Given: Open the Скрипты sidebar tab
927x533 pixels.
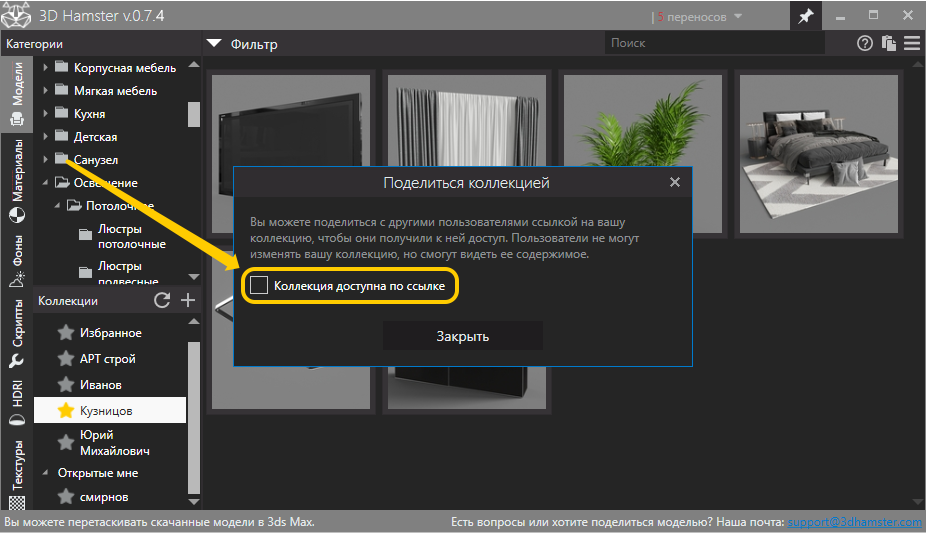Looking at the screenshot, I should pyautogui.click(x=17, y=333).
